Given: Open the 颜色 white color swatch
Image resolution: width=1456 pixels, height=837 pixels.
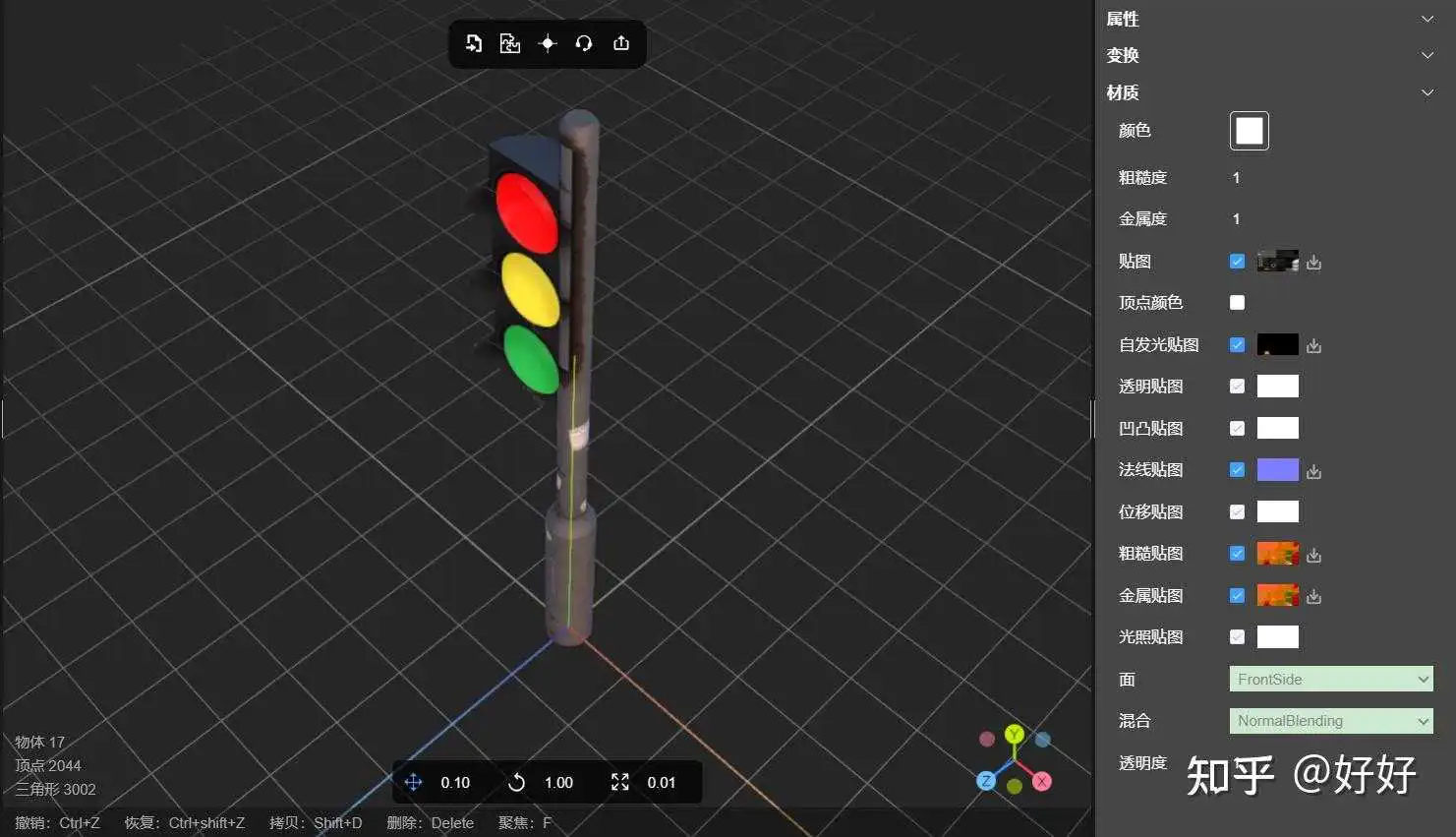Looking at the screenshot, I should point(1250,131).
